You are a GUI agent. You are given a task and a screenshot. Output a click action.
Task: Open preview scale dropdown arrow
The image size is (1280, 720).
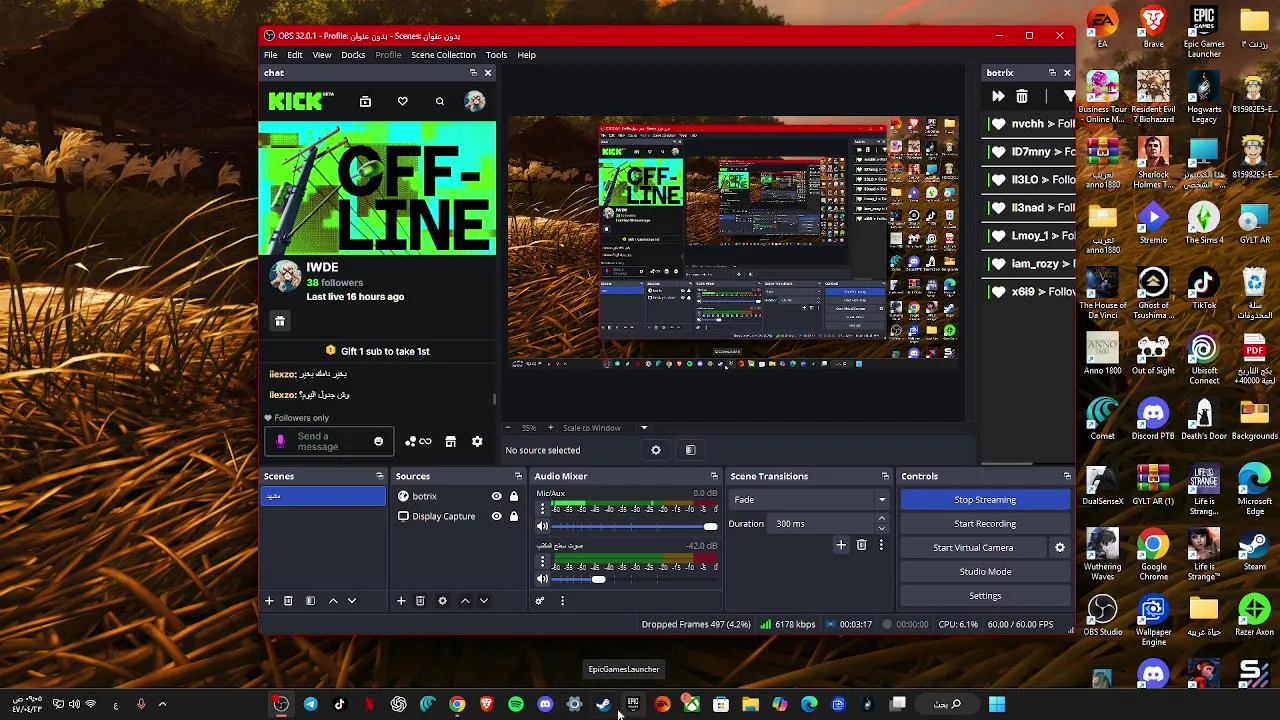click(x=644, y=428)
